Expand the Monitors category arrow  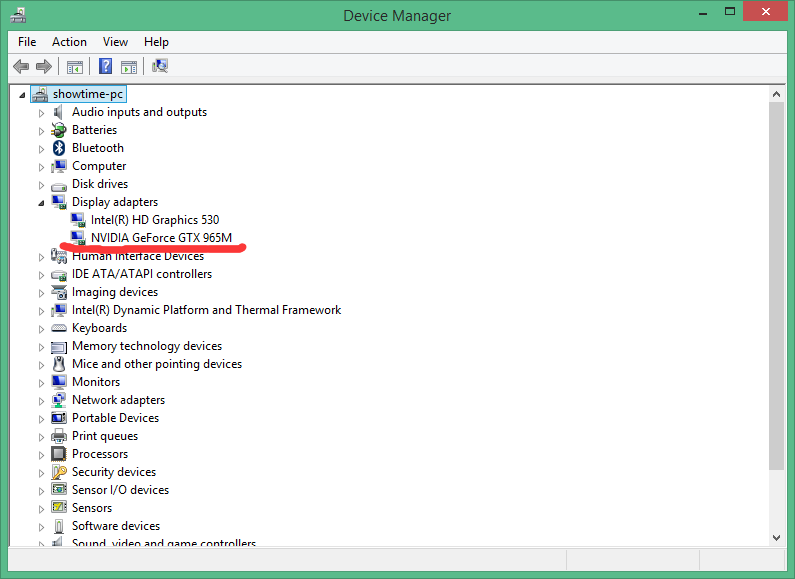tap(41, 383)
